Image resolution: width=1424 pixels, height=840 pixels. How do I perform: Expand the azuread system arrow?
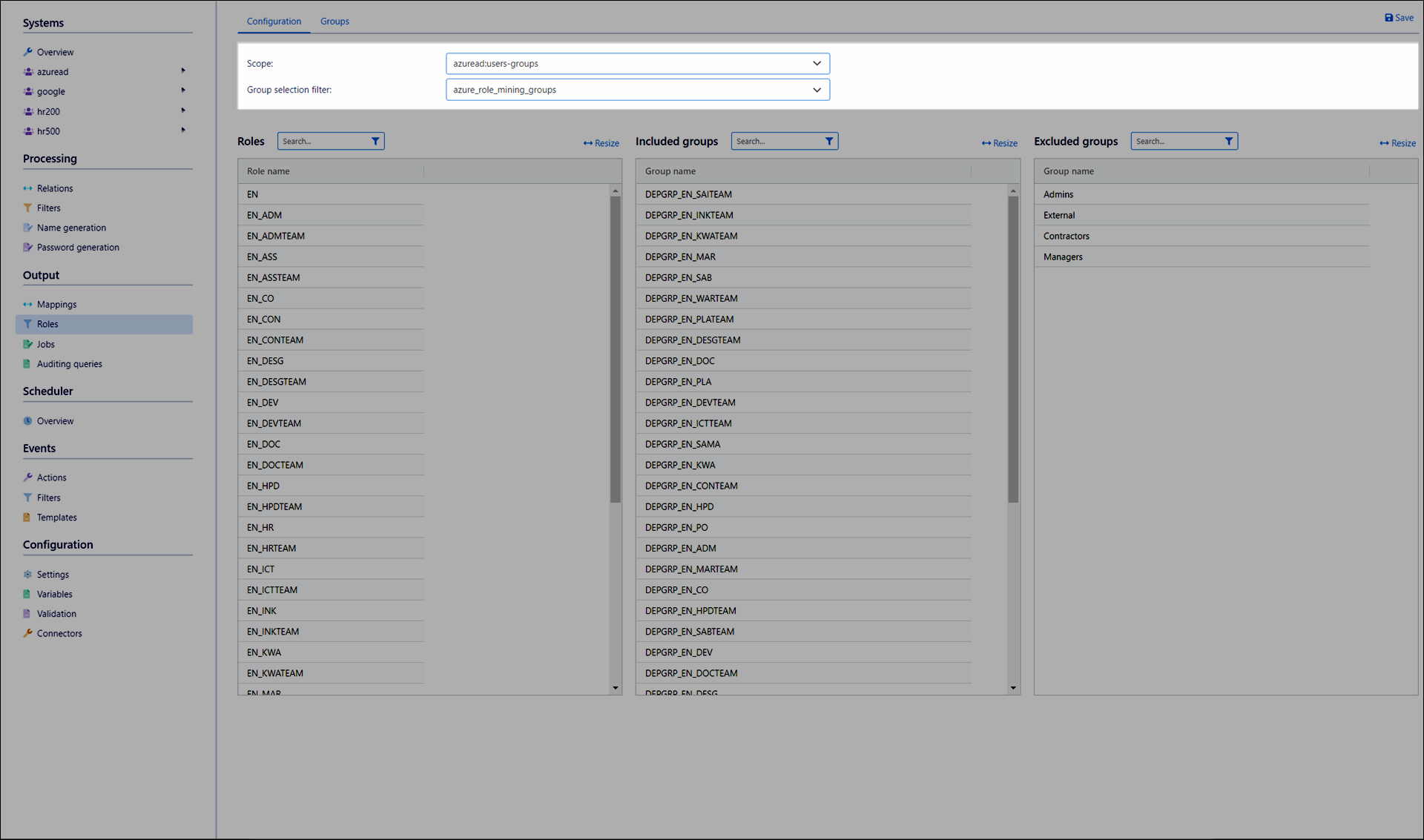pyautogui.click(x=183, y=71)
